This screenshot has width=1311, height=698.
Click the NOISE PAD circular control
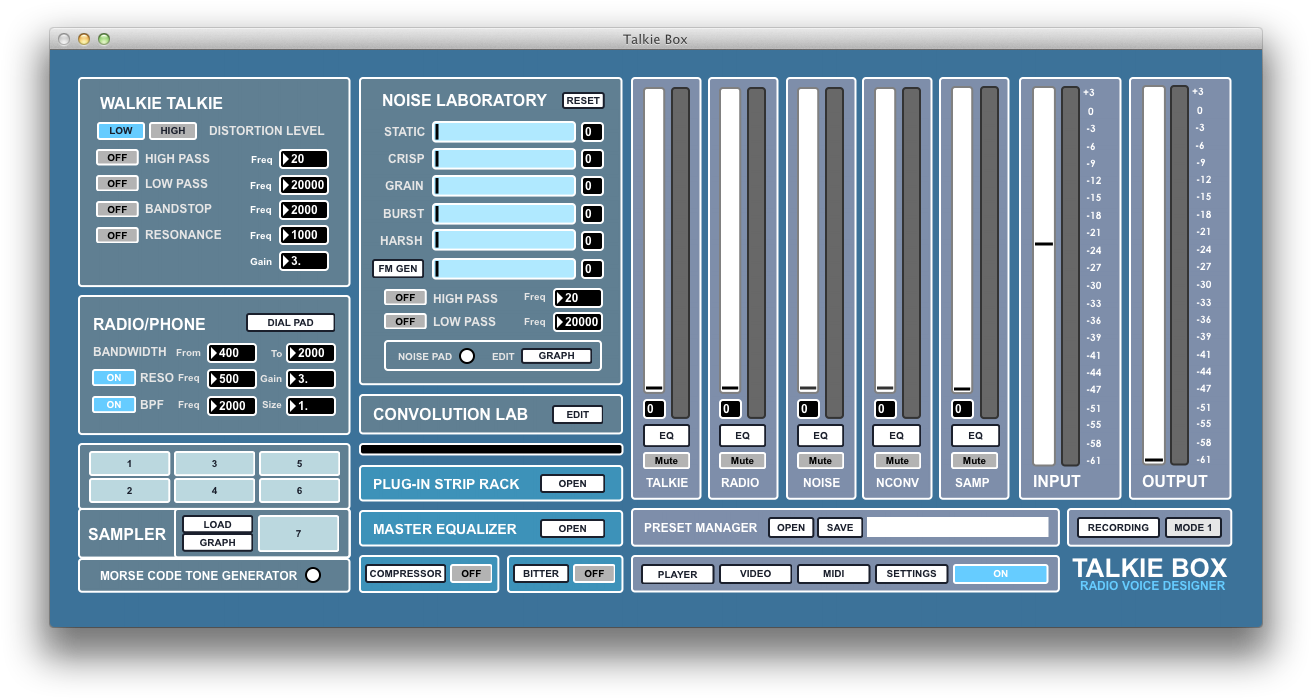pyautogui.click(x=468, y=355)
